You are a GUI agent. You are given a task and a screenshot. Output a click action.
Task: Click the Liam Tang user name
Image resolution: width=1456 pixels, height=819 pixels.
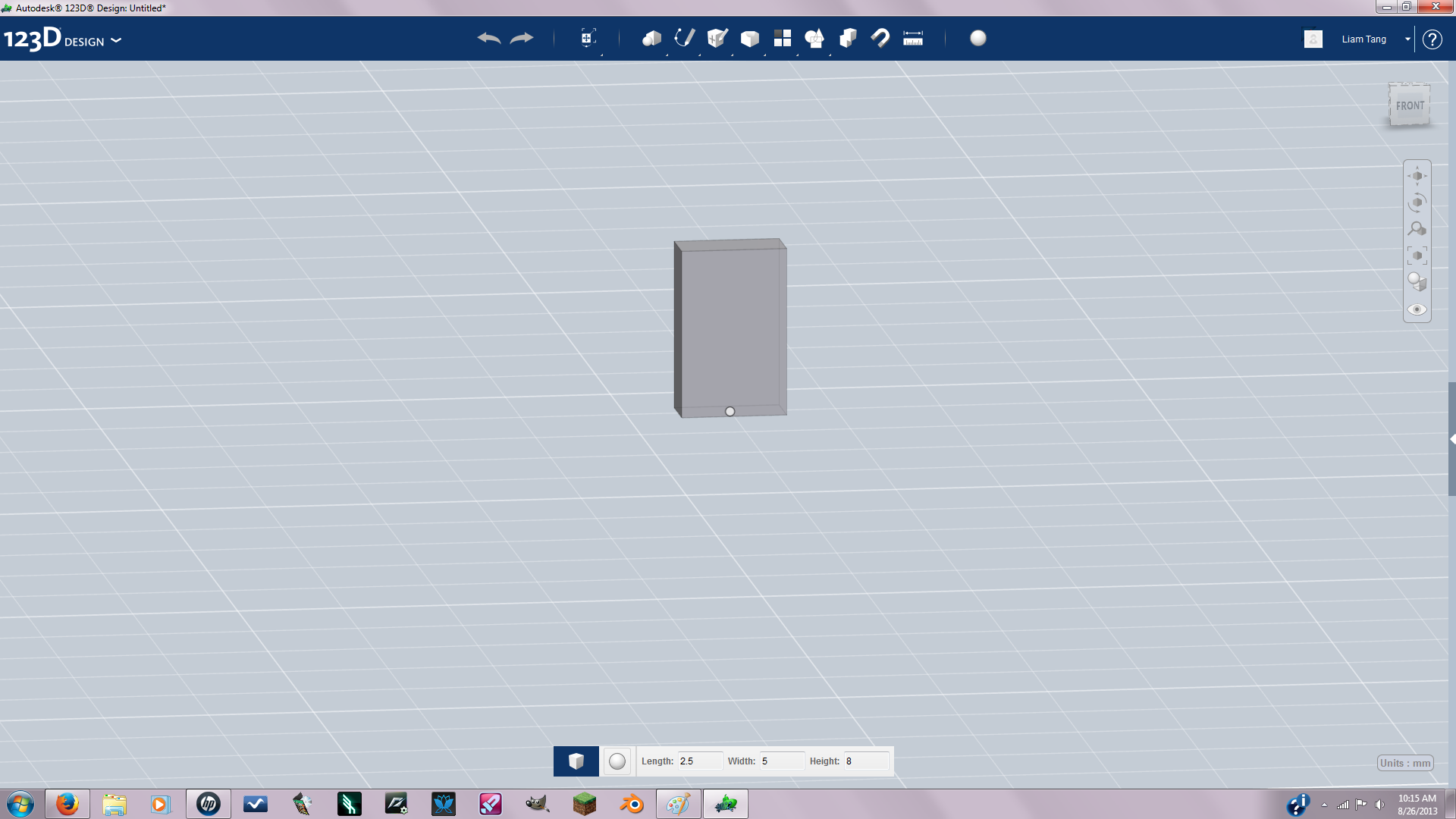[1363, 39]
